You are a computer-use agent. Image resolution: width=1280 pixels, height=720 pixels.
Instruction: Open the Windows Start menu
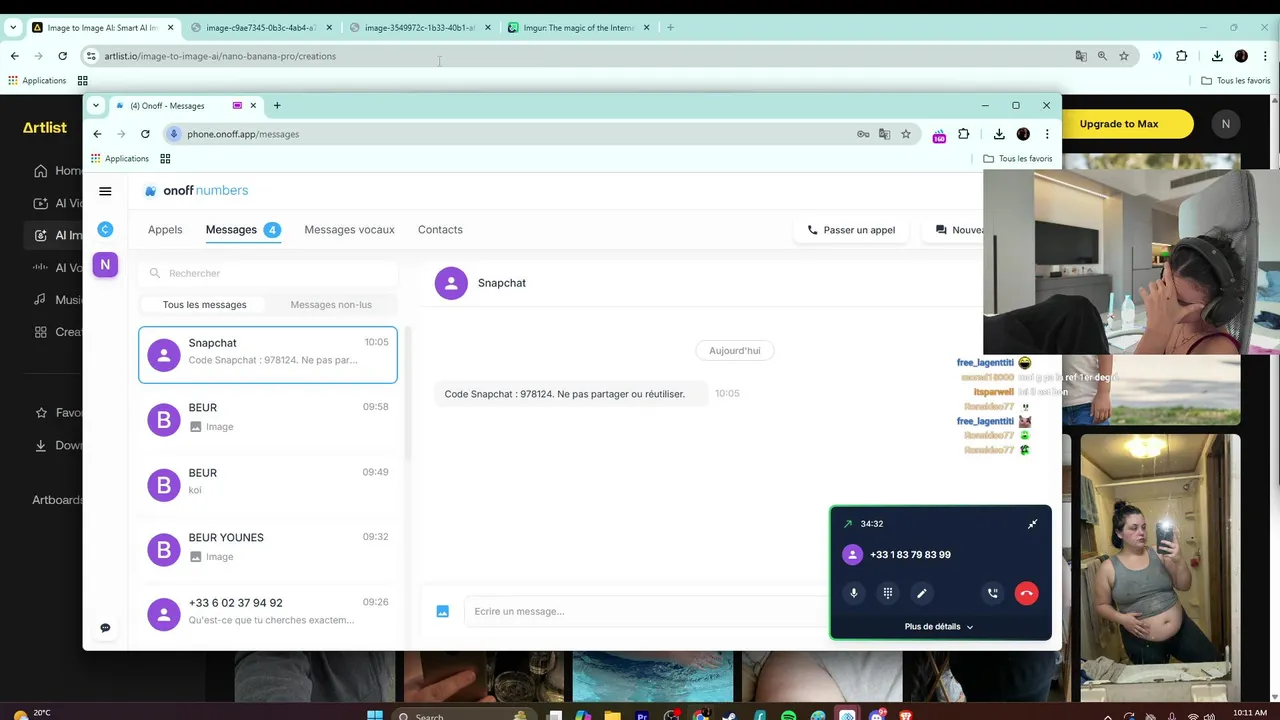click(x=375, y=716)
